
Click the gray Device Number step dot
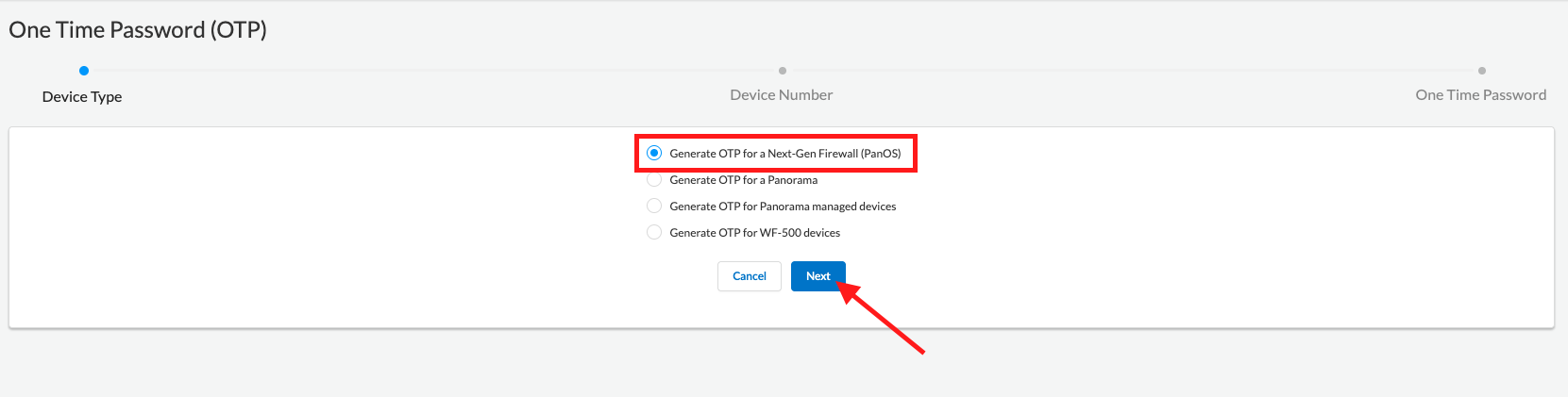pyautogui.click(x=783, y=71)
